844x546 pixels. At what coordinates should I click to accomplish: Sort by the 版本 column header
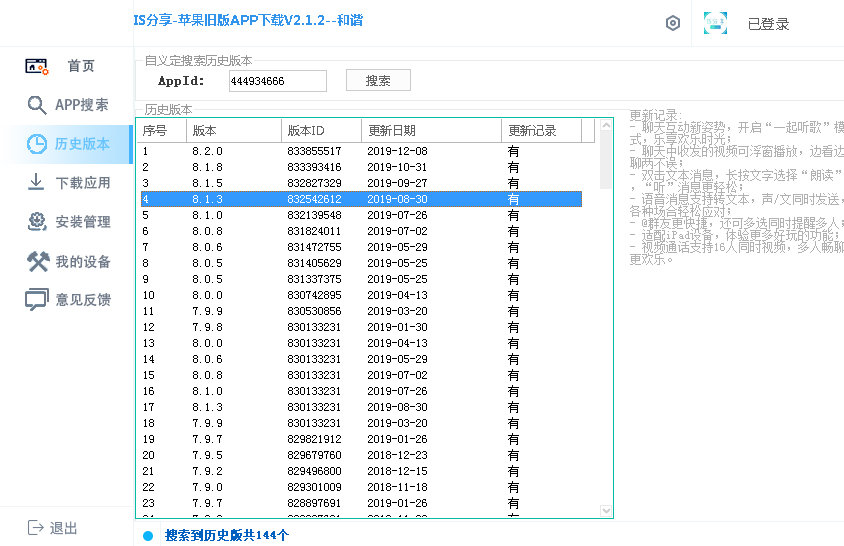(x=232, y=131)
